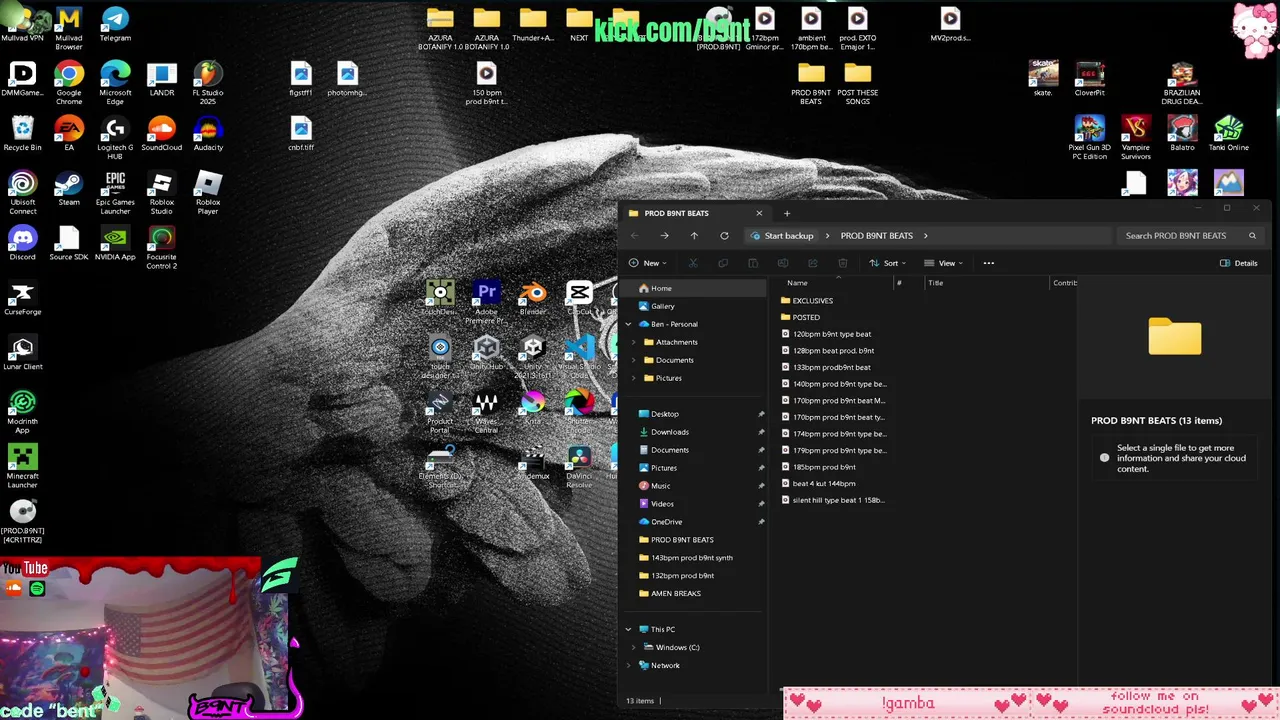Sort by the Name column header

tap(797, 283)
